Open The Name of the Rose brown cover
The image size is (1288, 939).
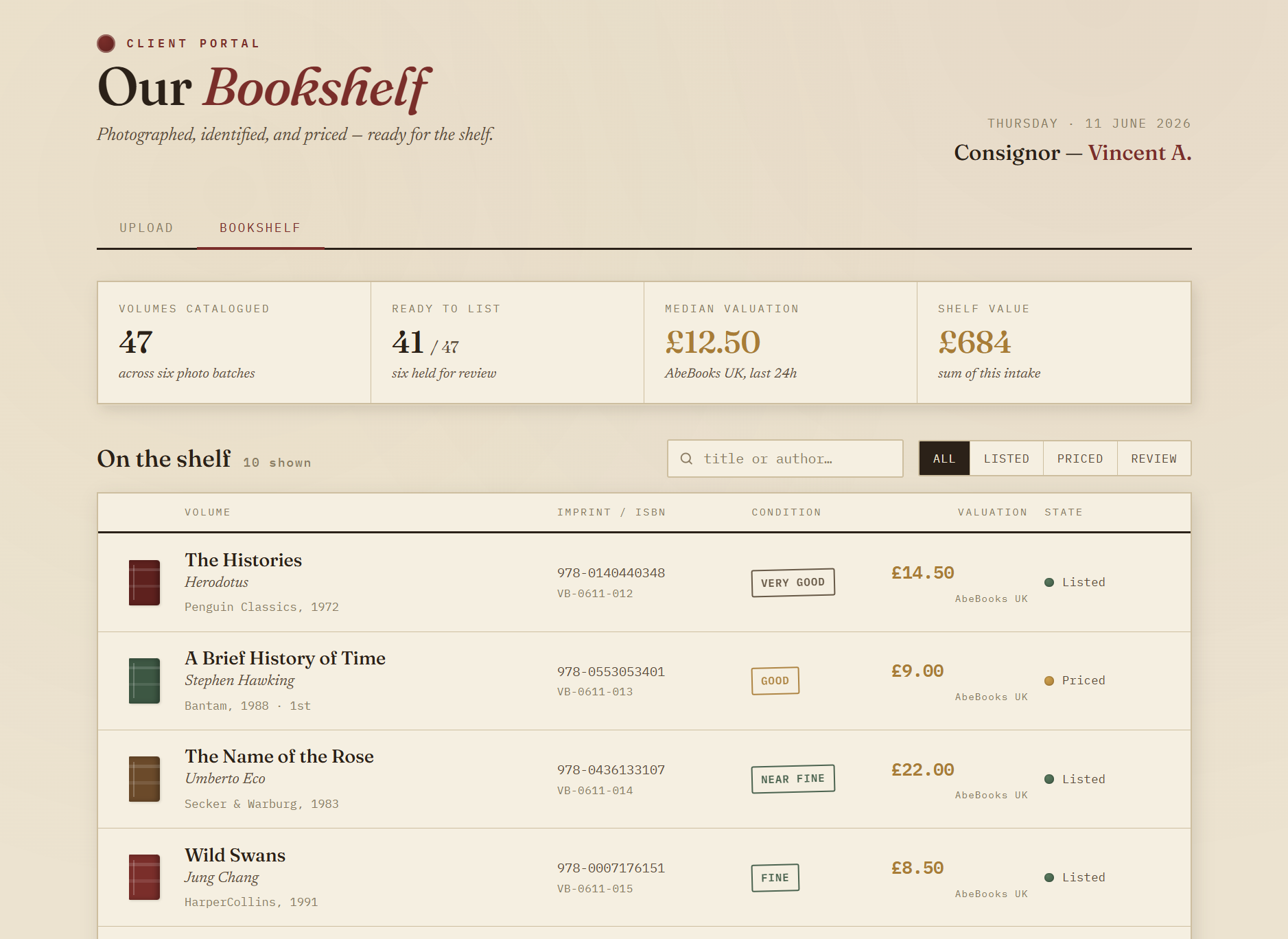(144, 779)
